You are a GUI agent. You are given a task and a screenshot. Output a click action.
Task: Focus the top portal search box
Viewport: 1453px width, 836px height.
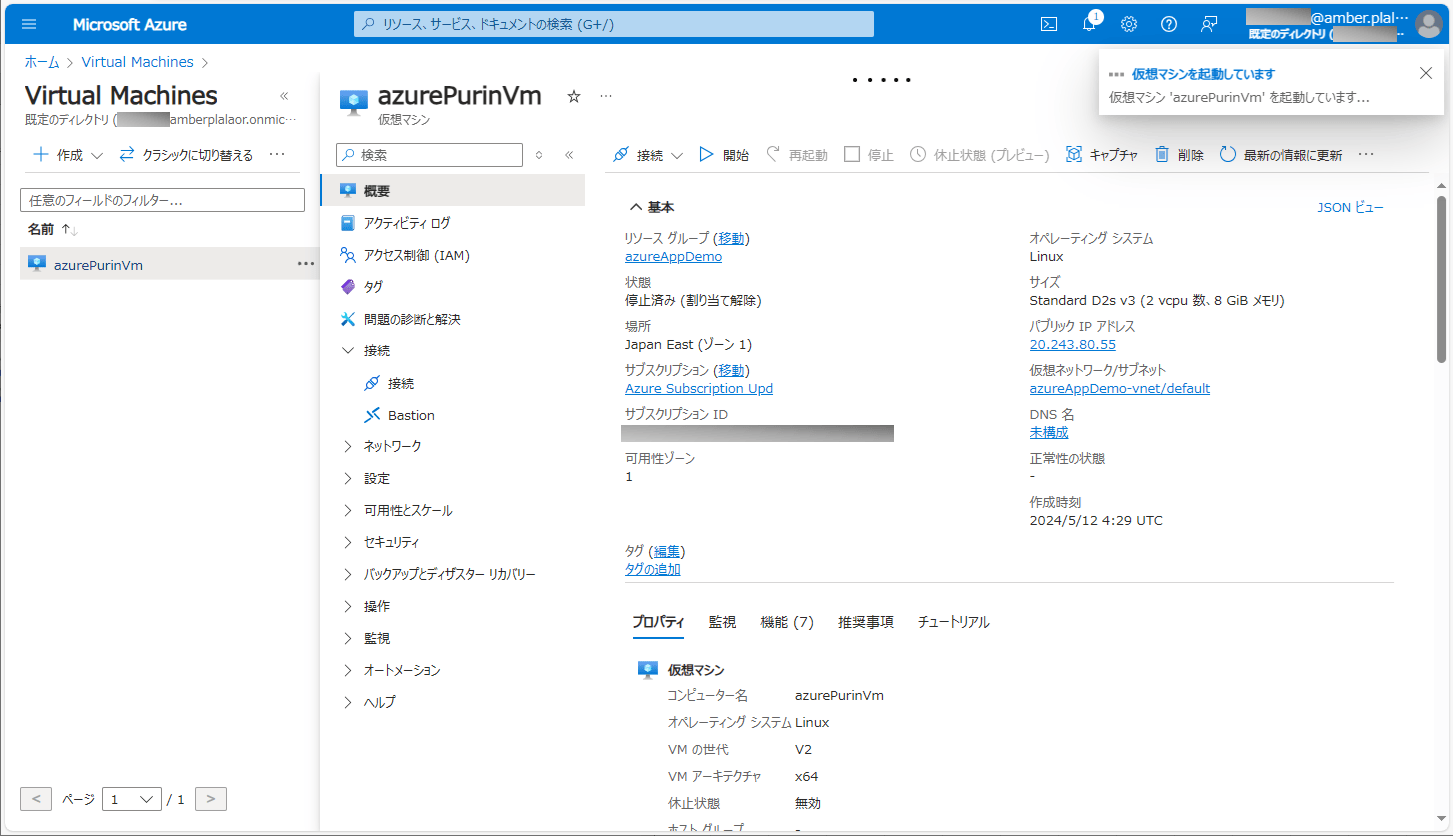tap(614, 24)
